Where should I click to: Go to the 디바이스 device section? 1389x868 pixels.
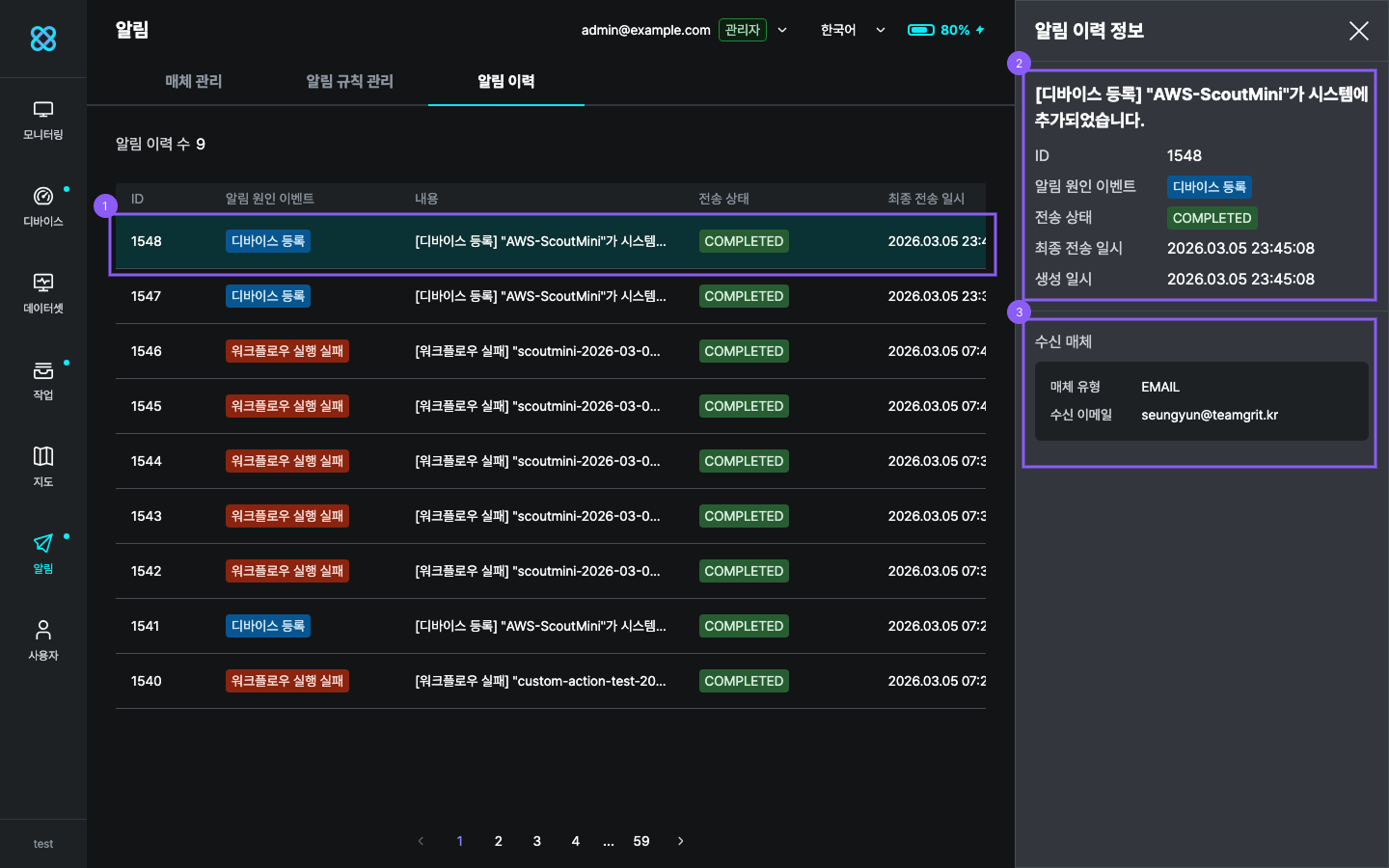coord(43,207)
